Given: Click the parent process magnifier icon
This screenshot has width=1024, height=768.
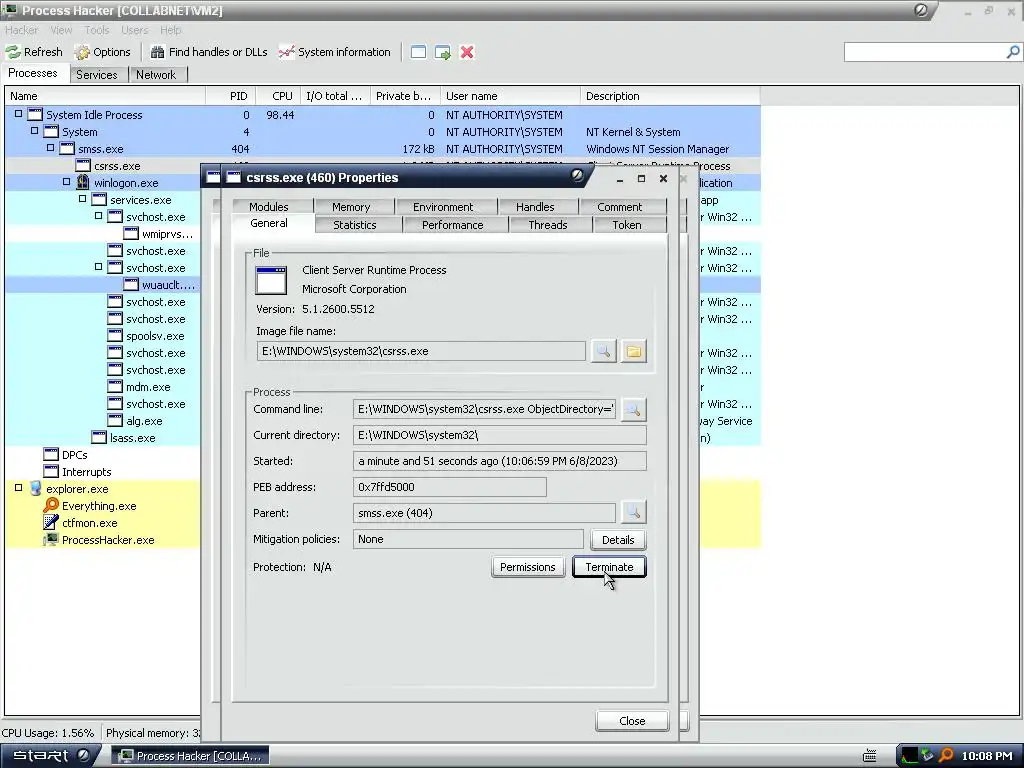Looking at the screenshot, I should click(x=633, y=513).
